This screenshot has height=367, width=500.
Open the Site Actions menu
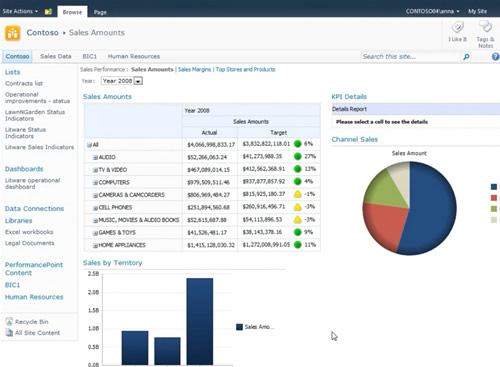coord(20,11)
